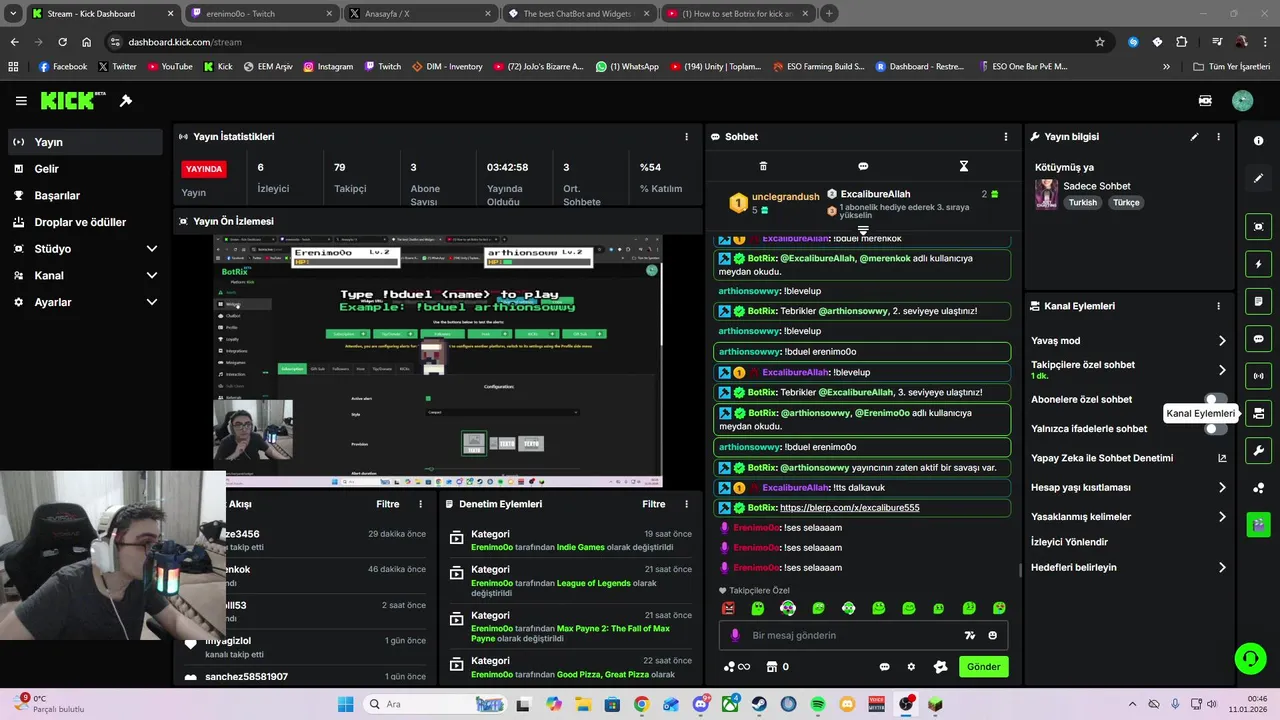Image resolution: width=1280 pixels, height=720 pixels.
Task: Open Spotify from the Windows taskbar
Action: tap(817, 704)
